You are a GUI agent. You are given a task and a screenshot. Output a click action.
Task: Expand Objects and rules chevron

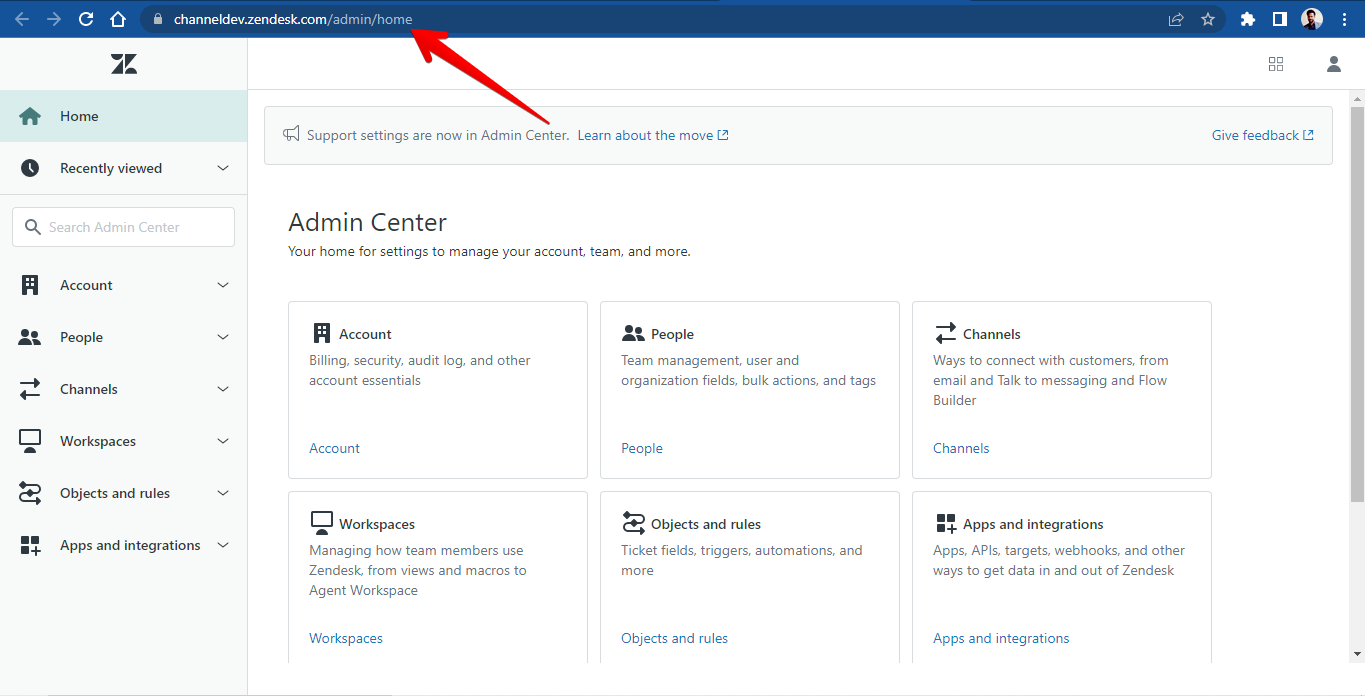(223, 493)
